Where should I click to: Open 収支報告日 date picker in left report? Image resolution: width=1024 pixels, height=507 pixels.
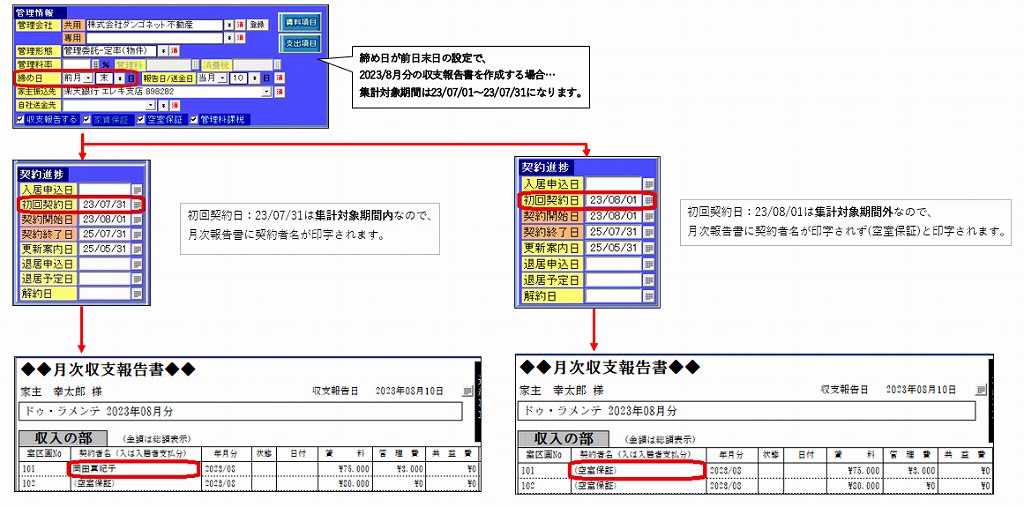coord(467,389)
